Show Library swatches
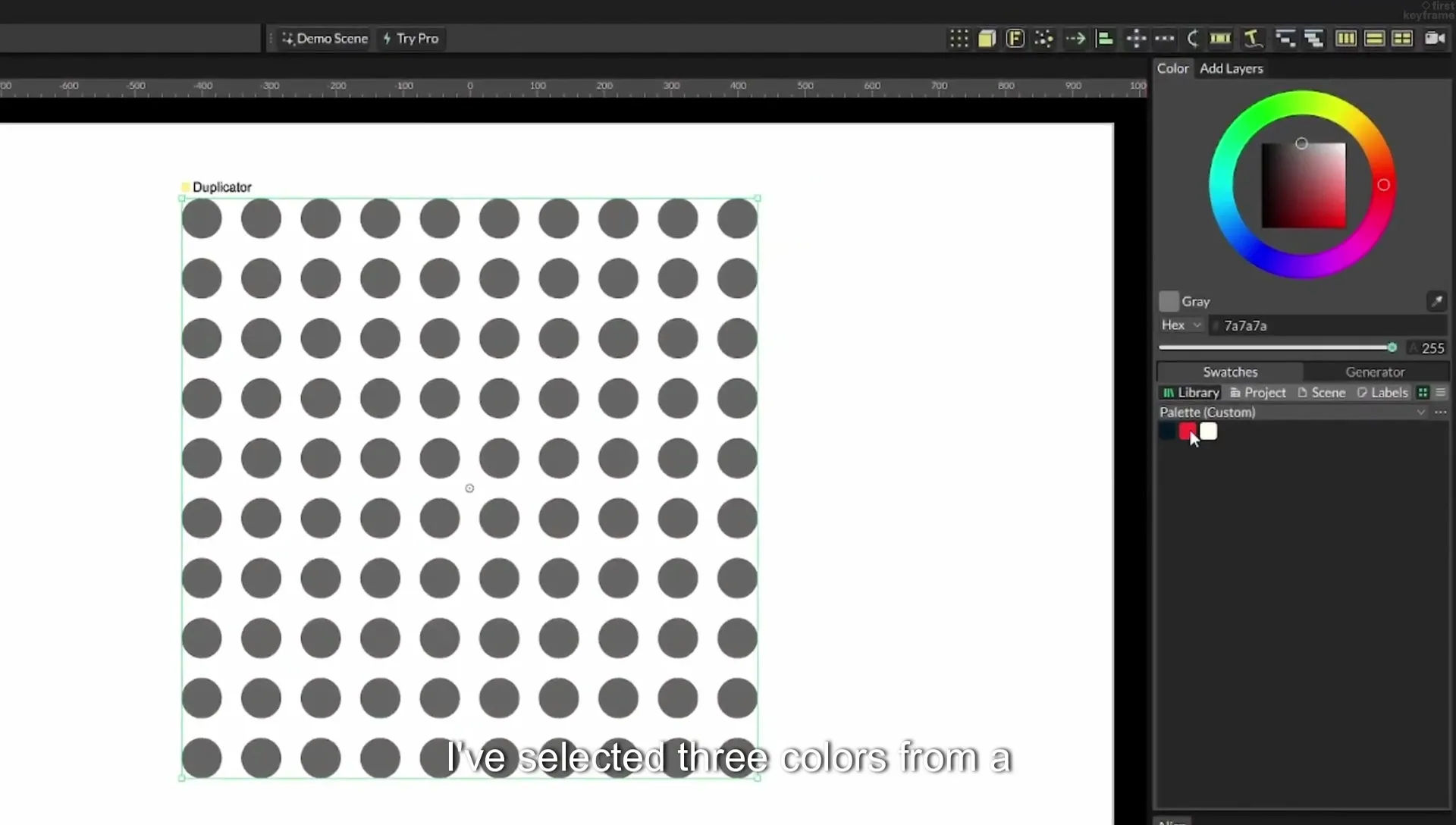 (1191, 392)
